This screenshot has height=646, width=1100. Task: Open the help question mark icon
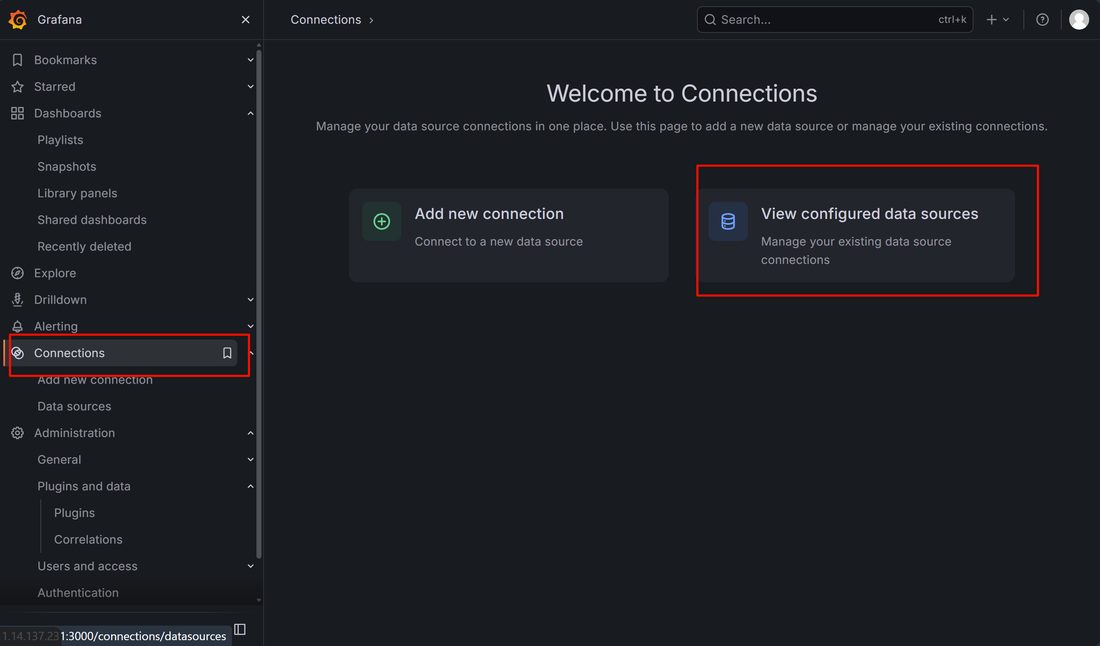click(x=1042, y=20)
